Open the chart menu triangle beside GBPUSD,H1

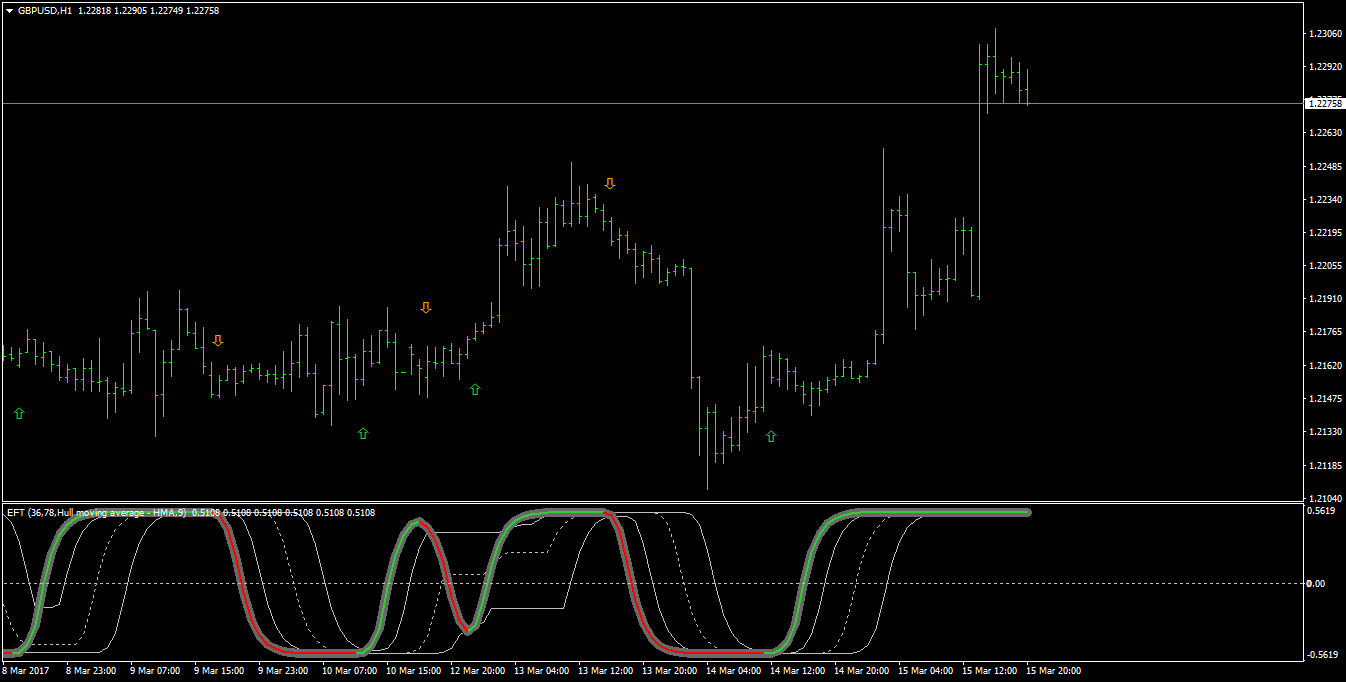pos(9,10)
